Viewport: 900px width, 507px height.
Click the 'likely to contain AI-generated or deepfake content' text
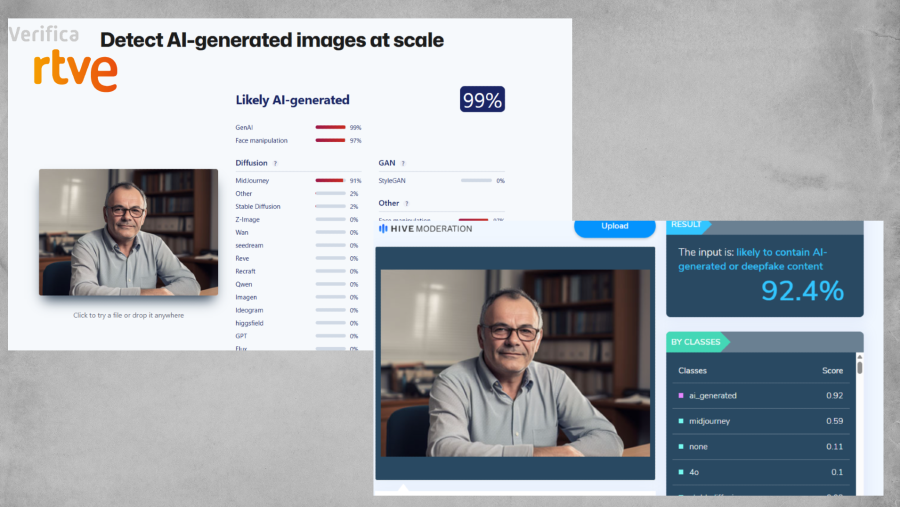tap(752, 259)
